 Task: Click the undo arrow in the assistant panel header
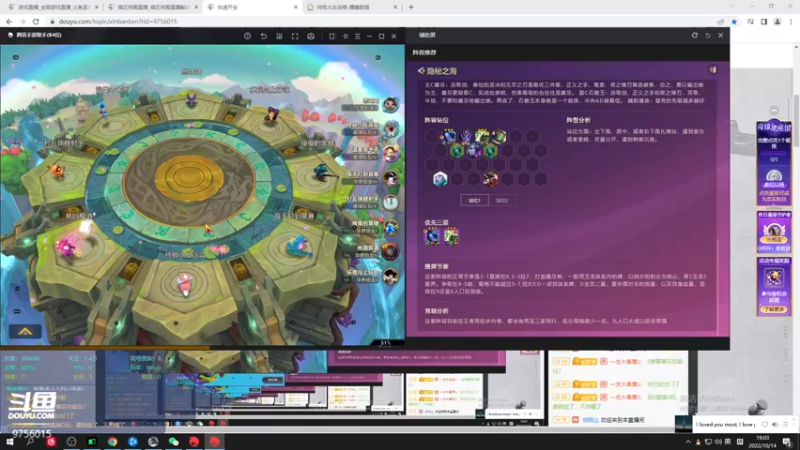(x=708, y=35)
